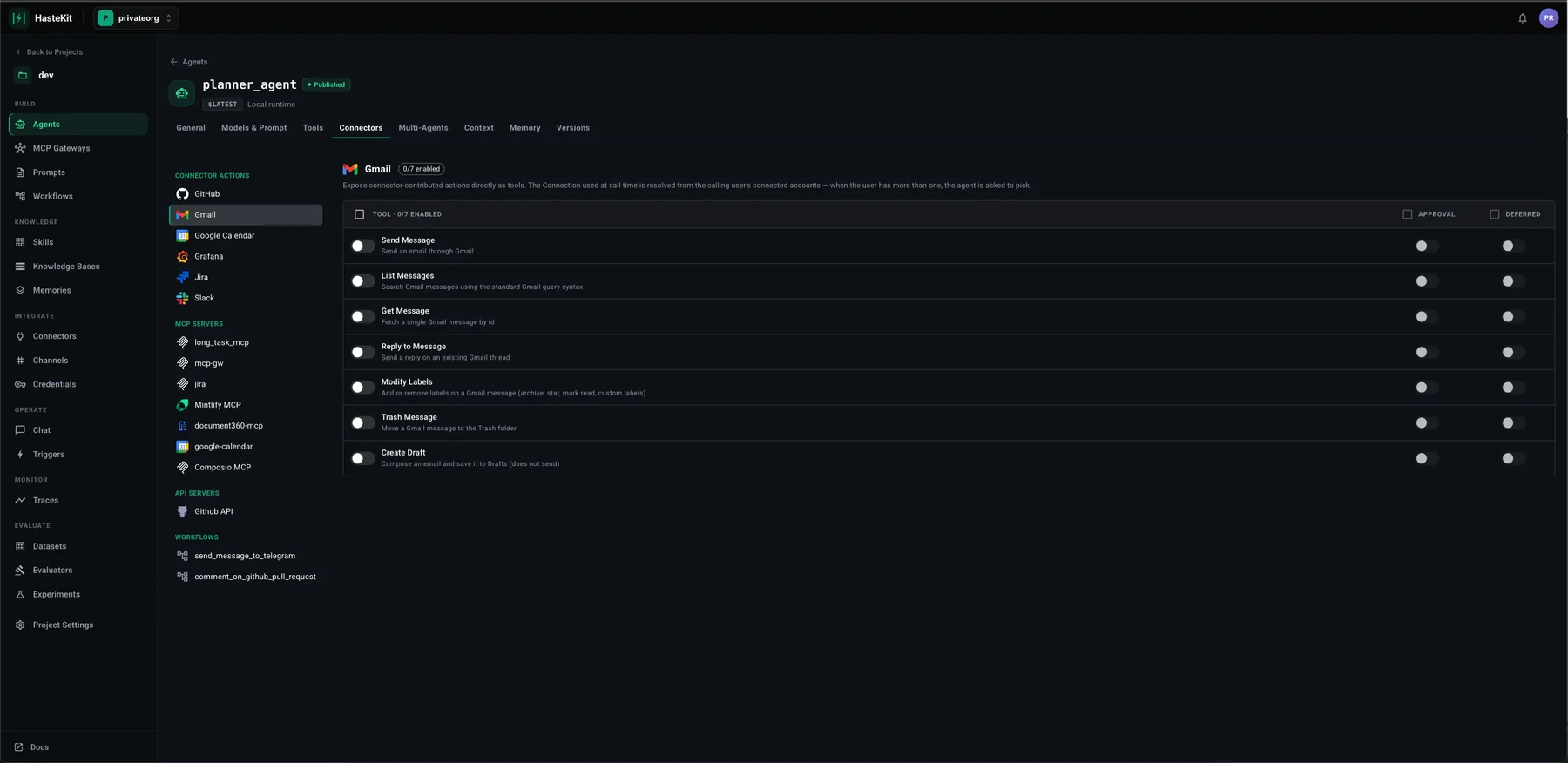Check the DEFERRED header checkbox
The image size is (1568, 763).
tap(1495, 214)
